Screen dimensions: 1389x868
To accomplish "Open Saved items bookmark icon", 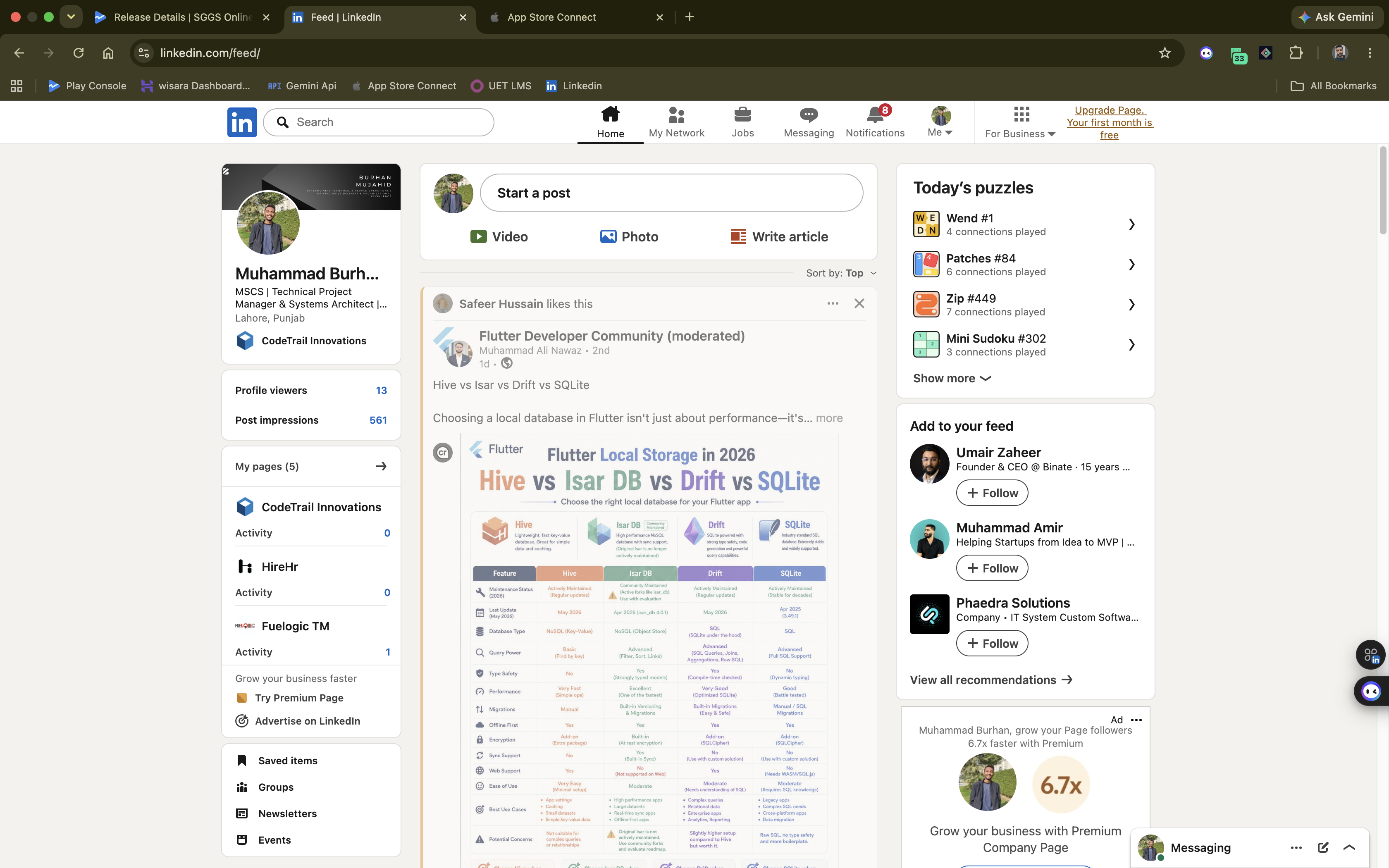I will click(x=242, y=761).
